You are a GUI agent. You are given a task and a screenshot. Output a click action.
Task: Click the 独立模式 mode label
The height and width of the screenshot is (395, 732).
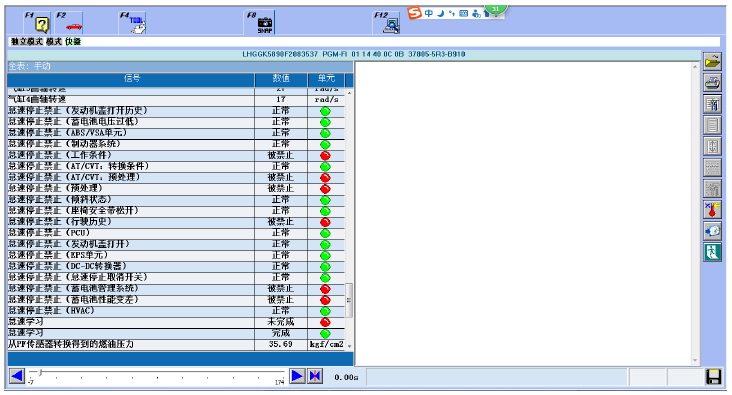coord(27,42)
